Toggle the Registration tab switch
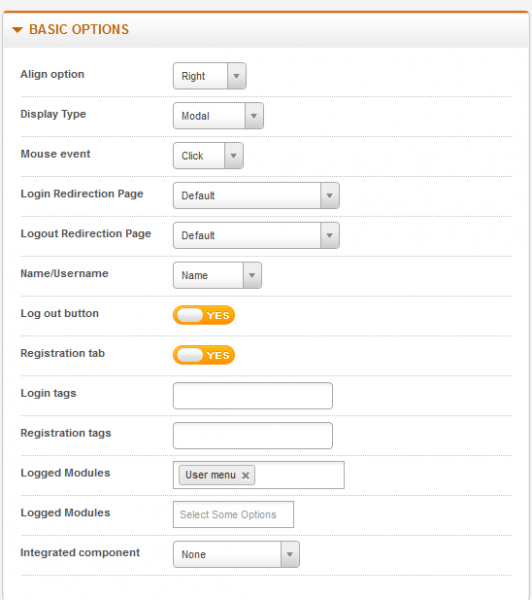This screenshot has width=532, height=600. point(204,355)
